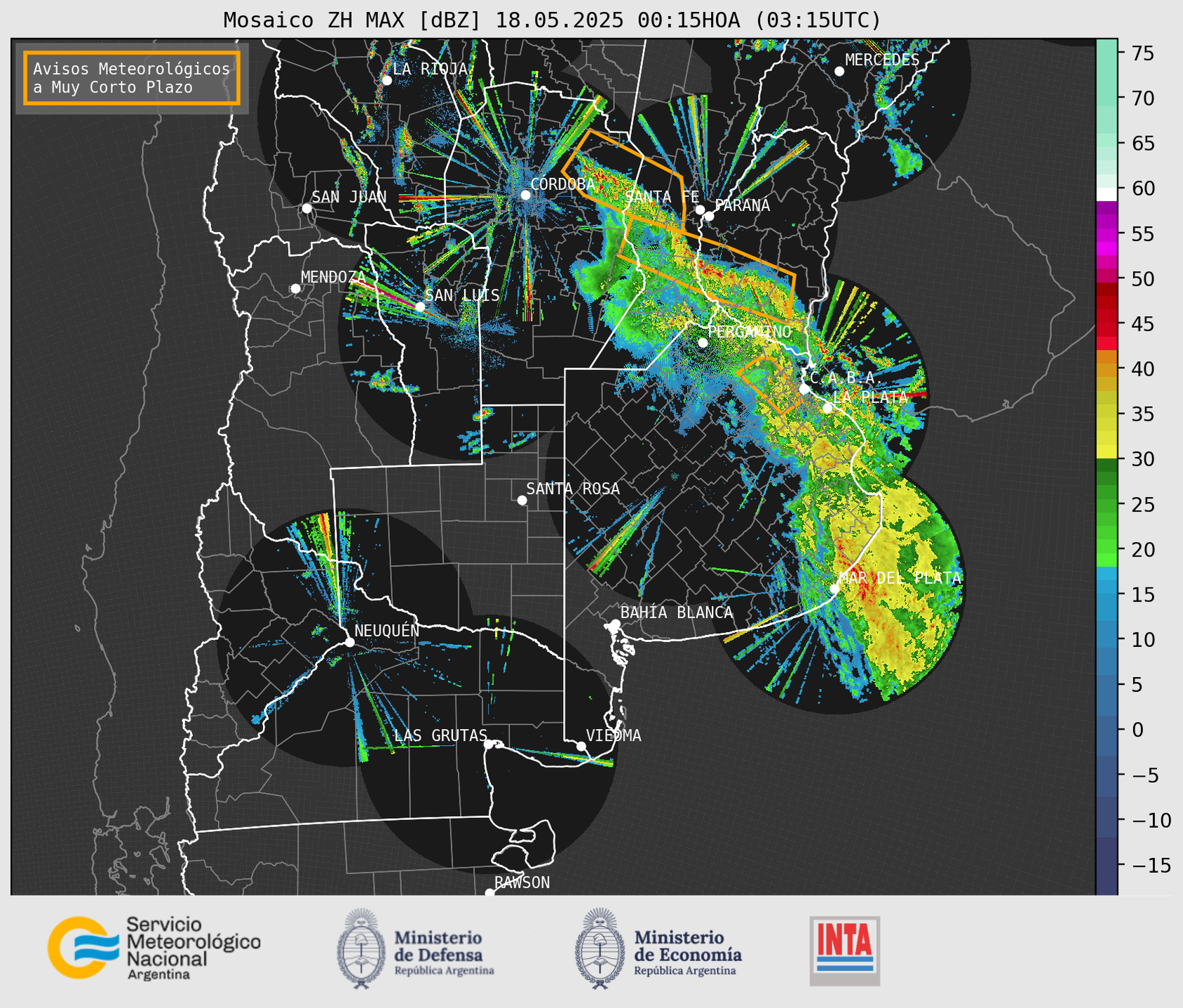Click the white dot marker at Mercedes
Viewport: 1183px width, 1008px height.
point(839,71)
